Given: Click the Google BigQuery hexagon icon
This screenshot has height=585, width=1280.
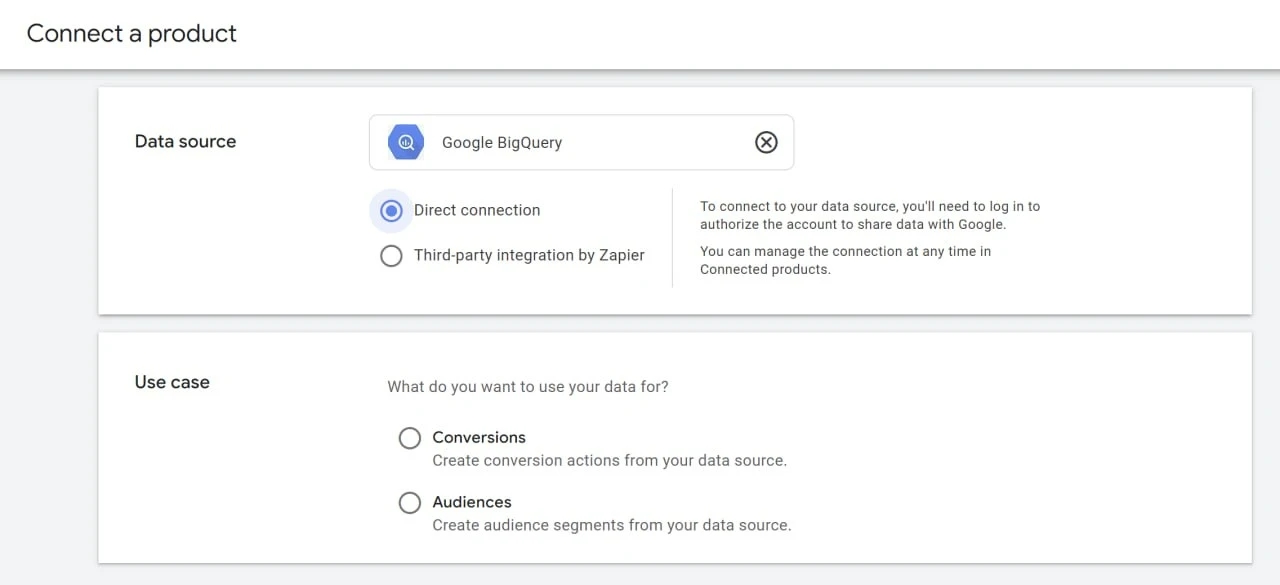Looking at the screenshot, I should (406, 142).
